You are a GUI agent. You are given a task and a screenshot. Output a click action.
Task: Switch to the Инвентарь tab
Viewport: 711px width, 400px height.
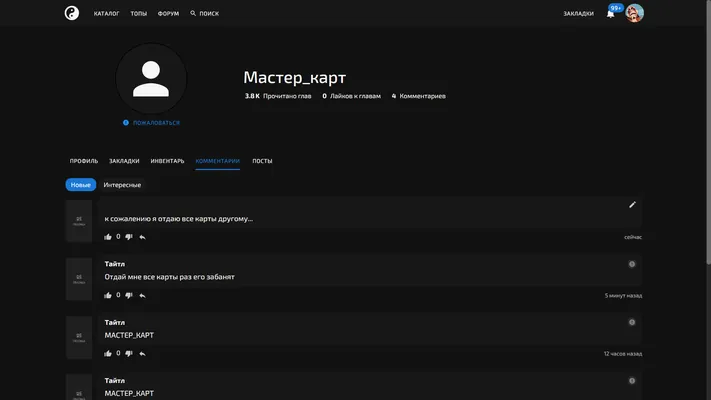[167, 161]
